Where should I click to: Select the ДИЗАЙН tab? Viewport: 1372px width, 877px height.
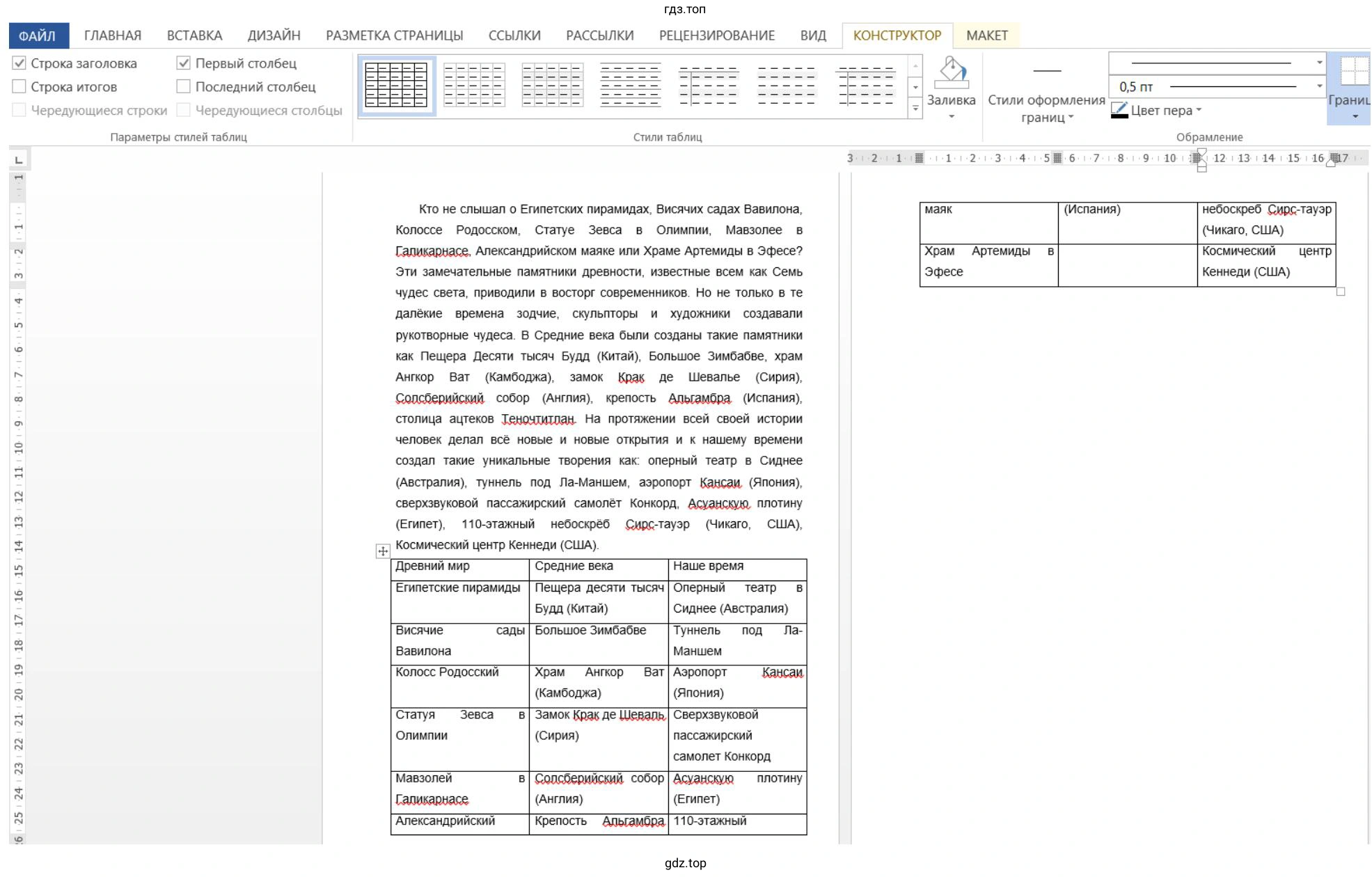tap(274, 35)
